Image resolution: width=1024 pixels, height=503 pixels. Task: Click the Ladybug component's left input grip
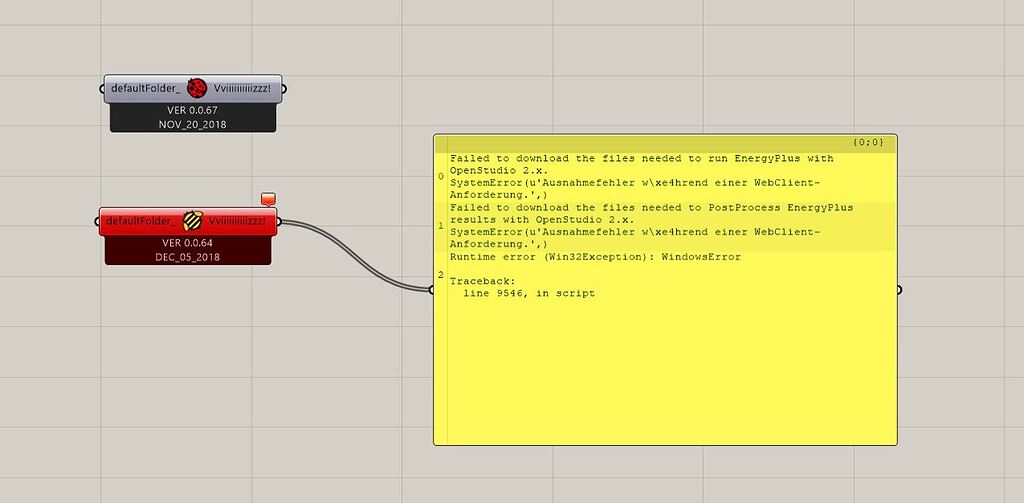[x=103, y=89]
